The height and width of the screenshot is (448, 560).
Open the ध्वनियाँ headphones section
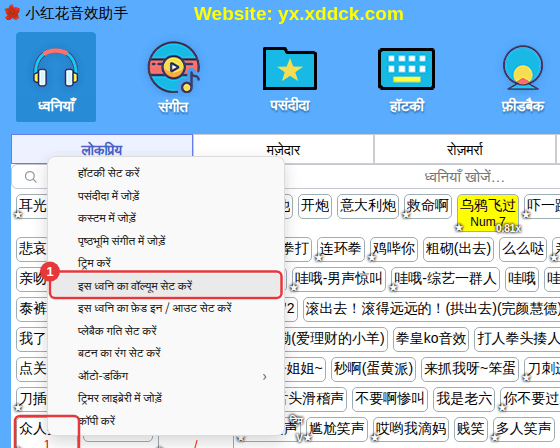[56, 77]
